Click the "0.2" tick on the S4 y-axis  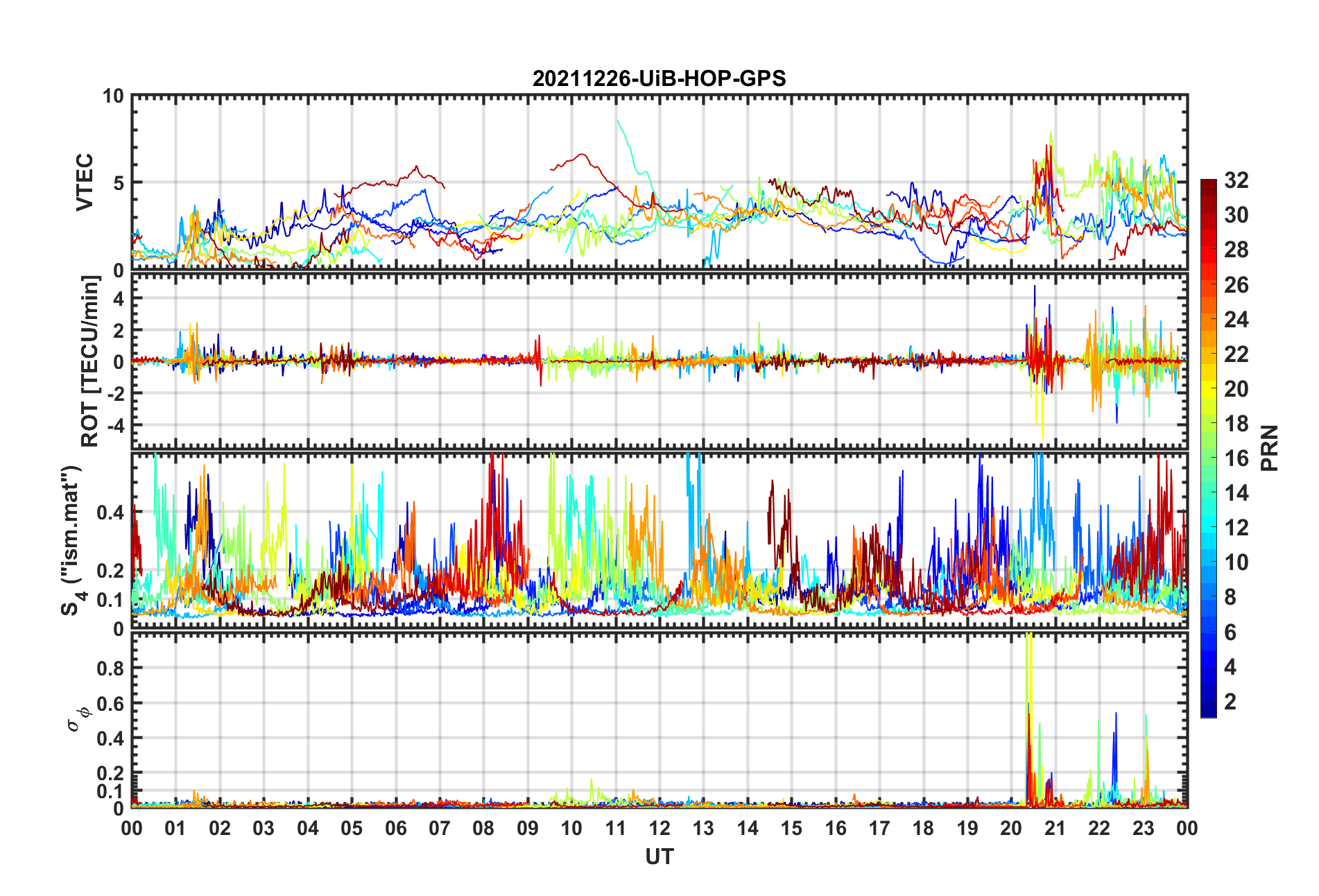click(x=110, y=571)
